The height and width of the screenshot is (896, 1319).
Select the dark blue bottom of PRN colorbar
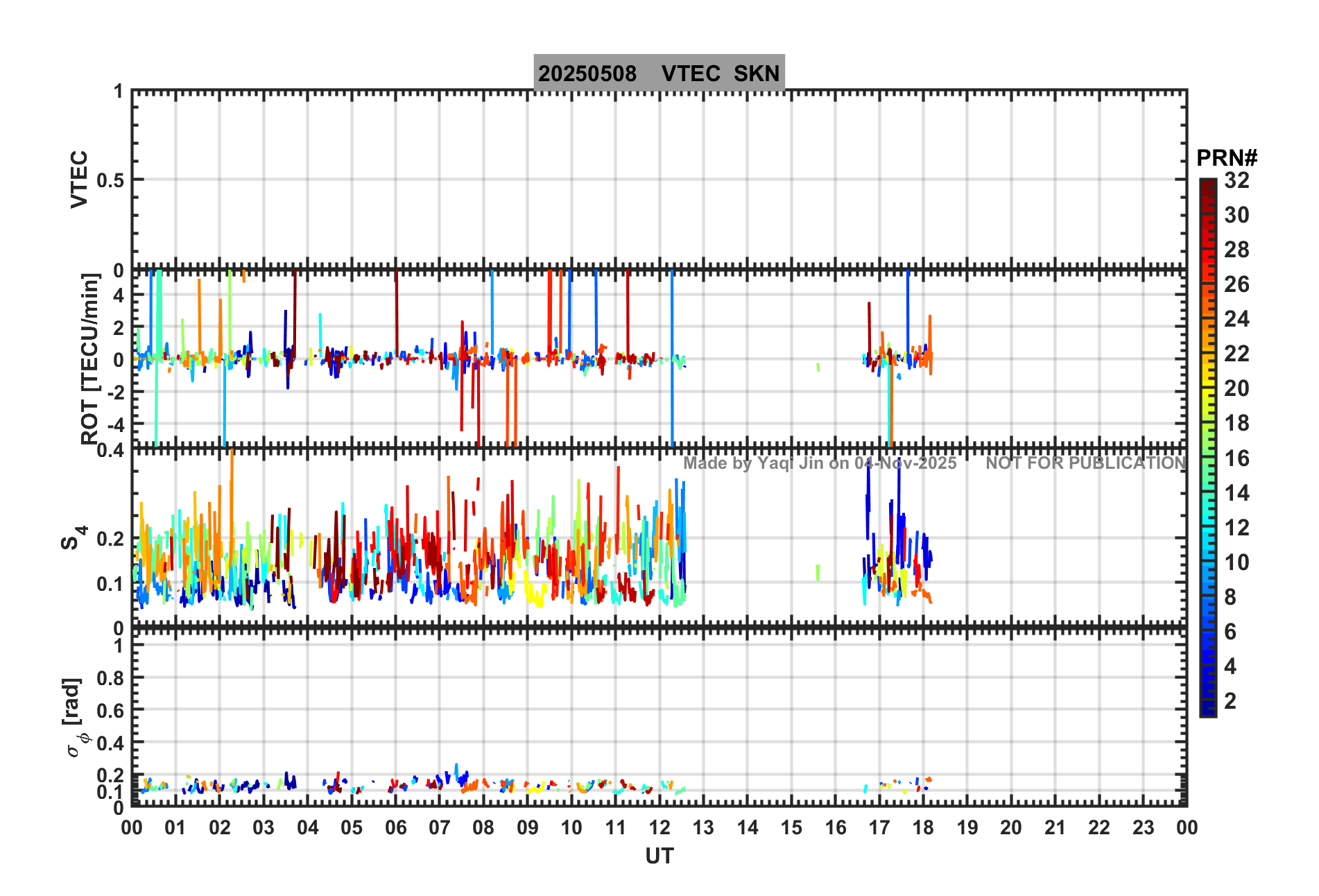(1207, 710)
